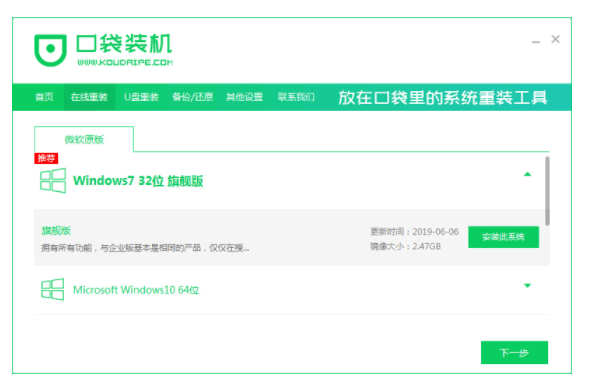The width and height of the screenshot is (591, 388).
Task: Click the description 拥有所有功能 text
Action: tap(145, 248)
